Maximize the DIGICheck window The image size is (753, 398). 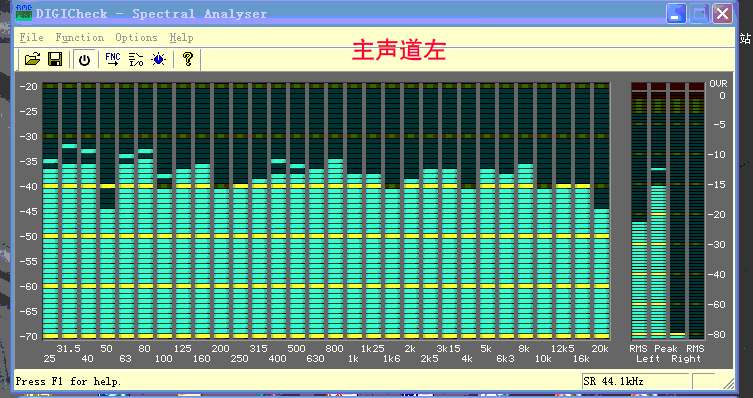point(699,13)
